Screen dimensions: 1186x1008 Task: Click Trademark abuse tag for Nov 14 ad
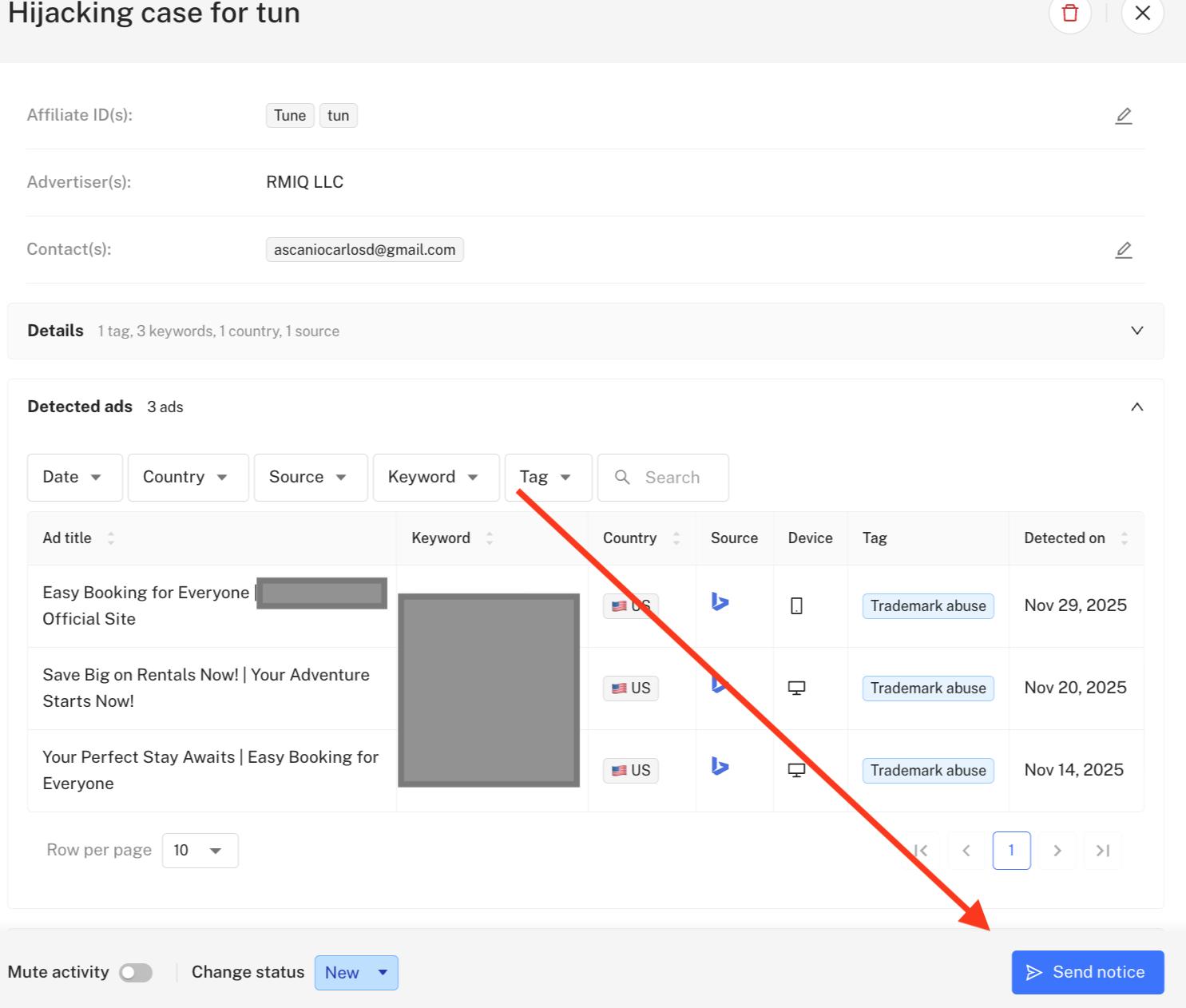point(928,771)
